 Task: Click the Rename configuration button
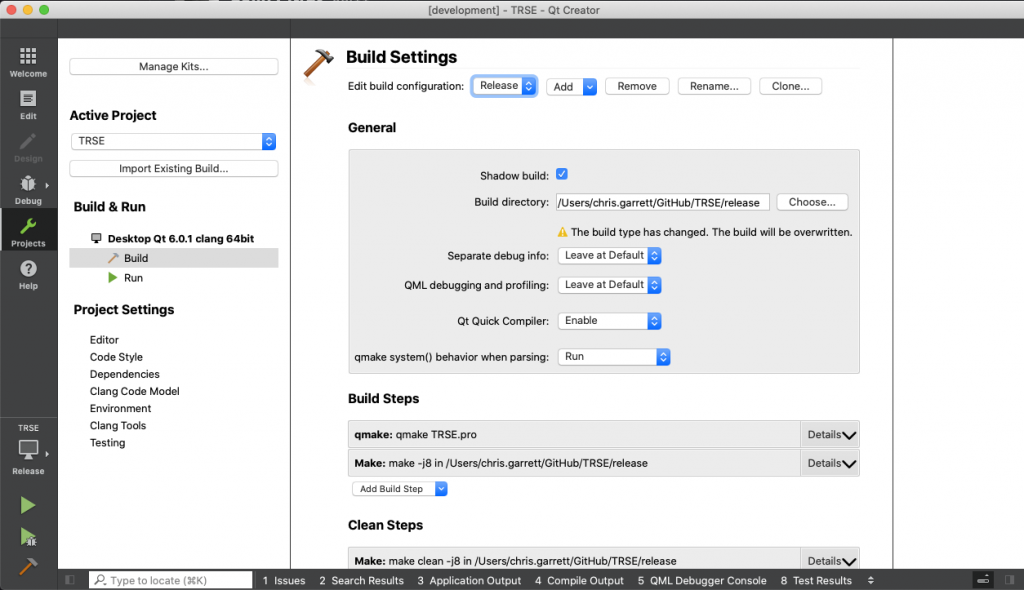714,86
